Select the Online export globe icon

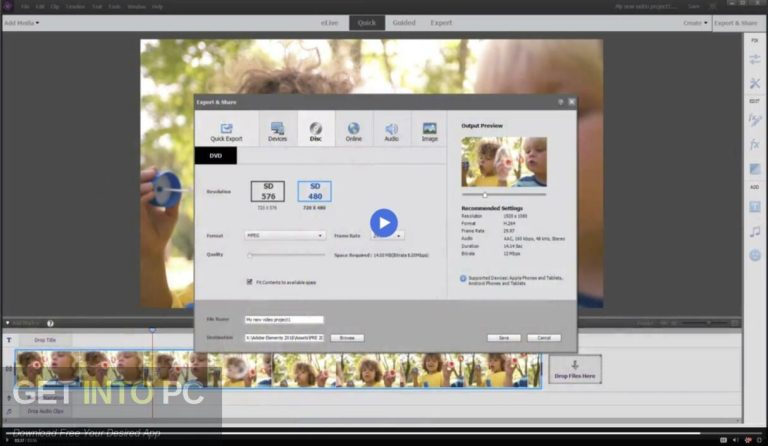353,128
